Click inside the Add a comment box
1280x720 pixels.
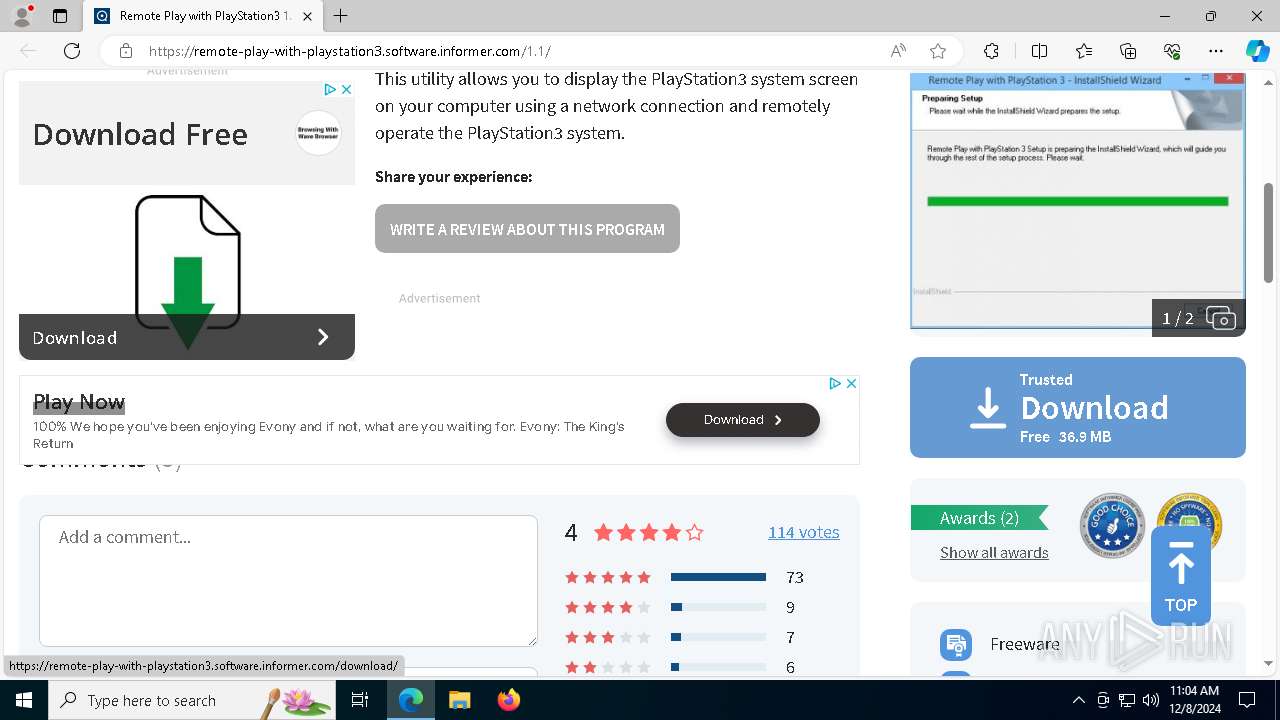point(288,581)
